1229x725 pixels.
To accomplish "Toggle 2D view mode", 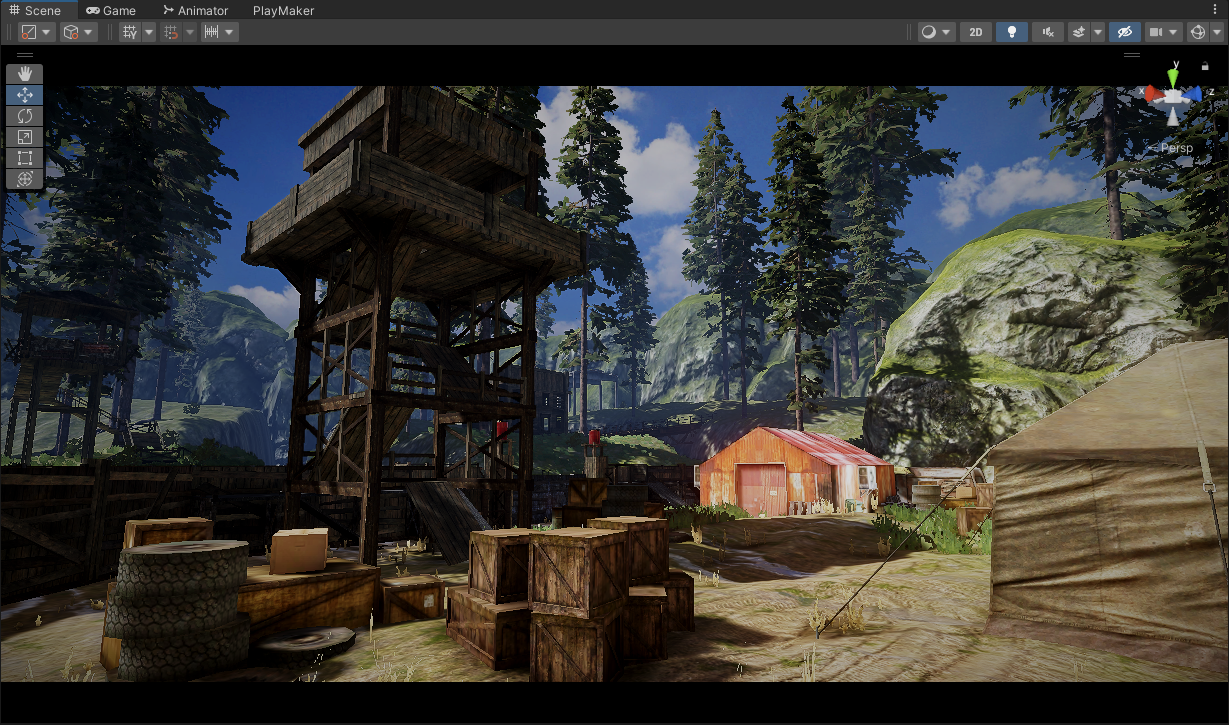I will (x=976, y=32).
